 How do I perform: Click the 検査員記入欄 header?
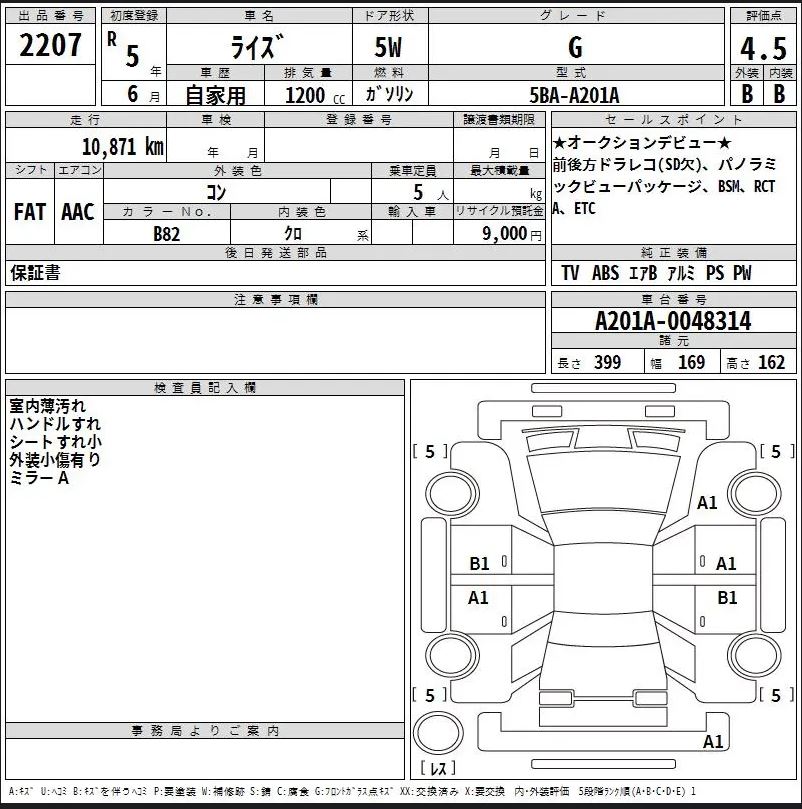coord(205,388)
